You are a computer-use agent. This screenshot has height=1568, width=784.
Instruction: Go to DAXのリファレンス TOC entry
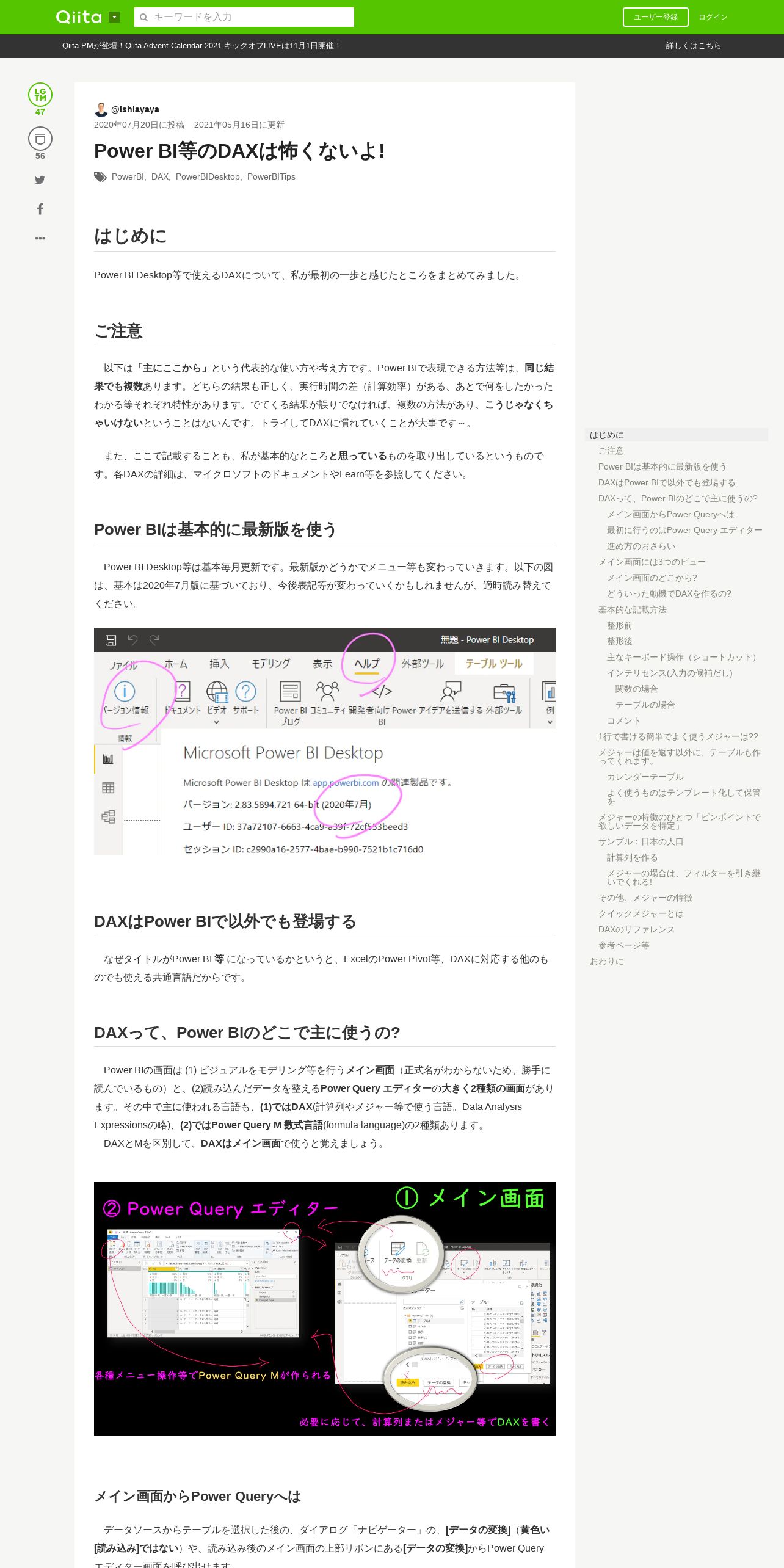637,929
